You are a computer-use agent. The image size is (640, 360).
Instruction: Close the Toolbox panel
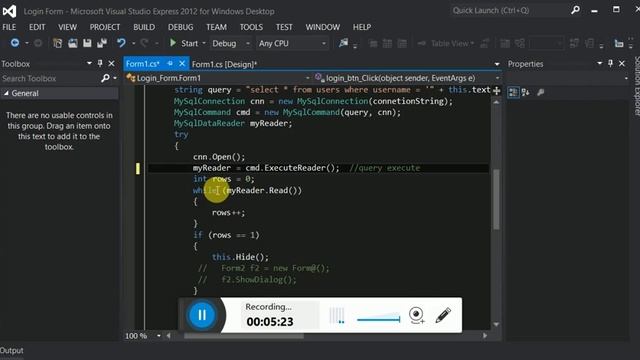pos(111,63)
